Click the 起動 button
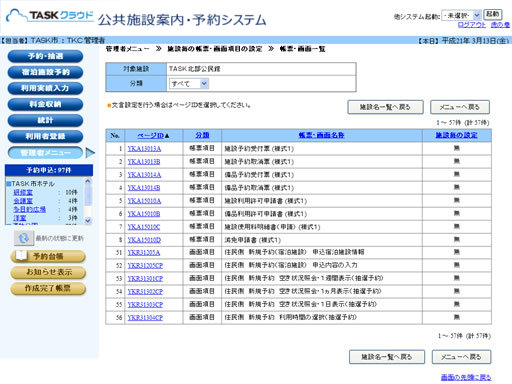Viewport: 512px width, 384px height. 492,14
